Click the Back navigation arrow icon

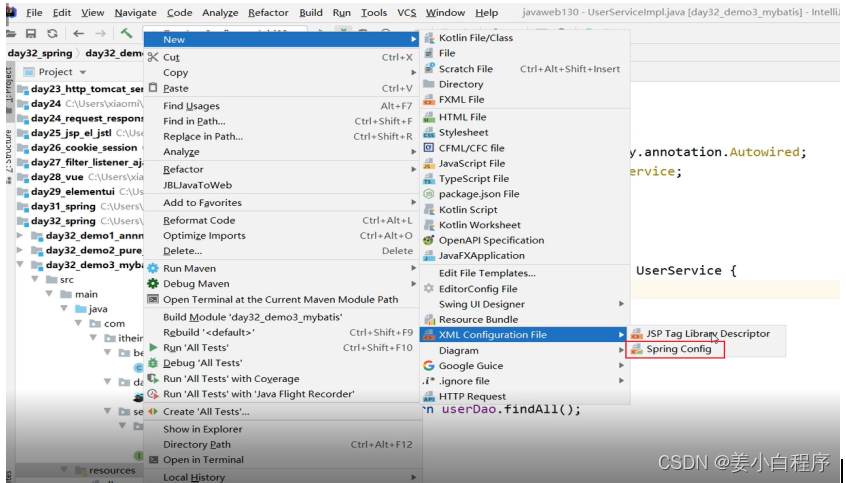tap(79, 33)
